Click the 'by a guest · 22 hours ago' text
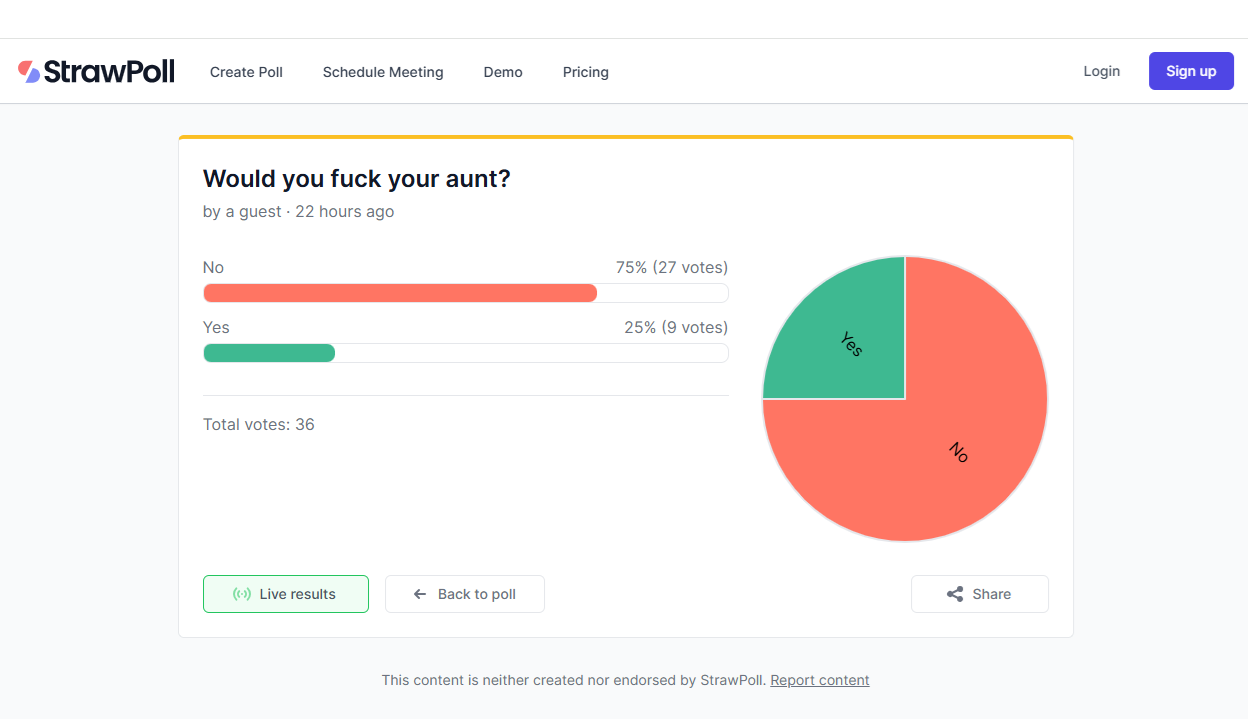This screenshot has height=719, width=1248. pyautogui.click(x=298, y=212)
